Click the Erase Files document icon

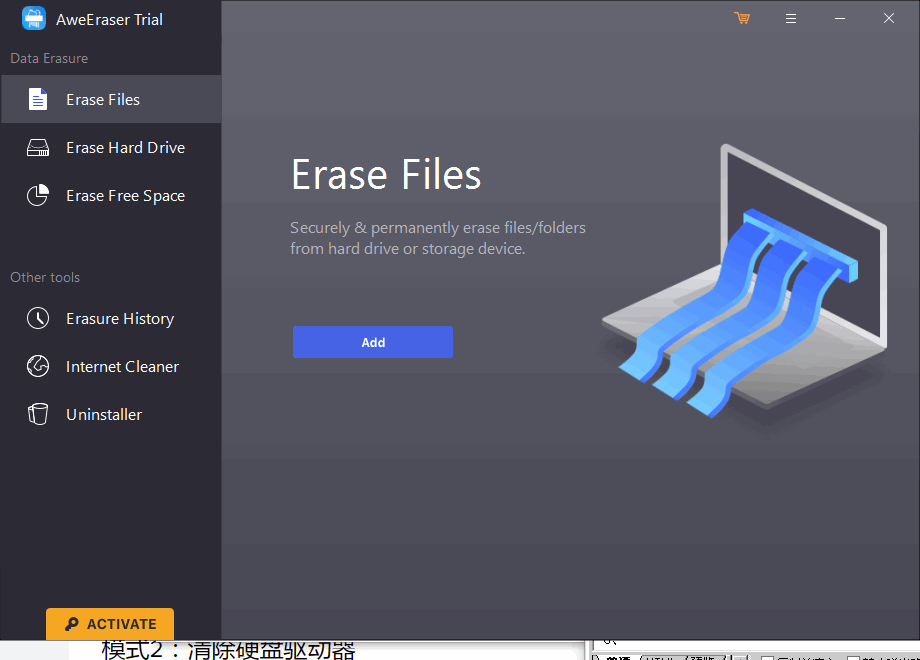[x=38, y=99]
